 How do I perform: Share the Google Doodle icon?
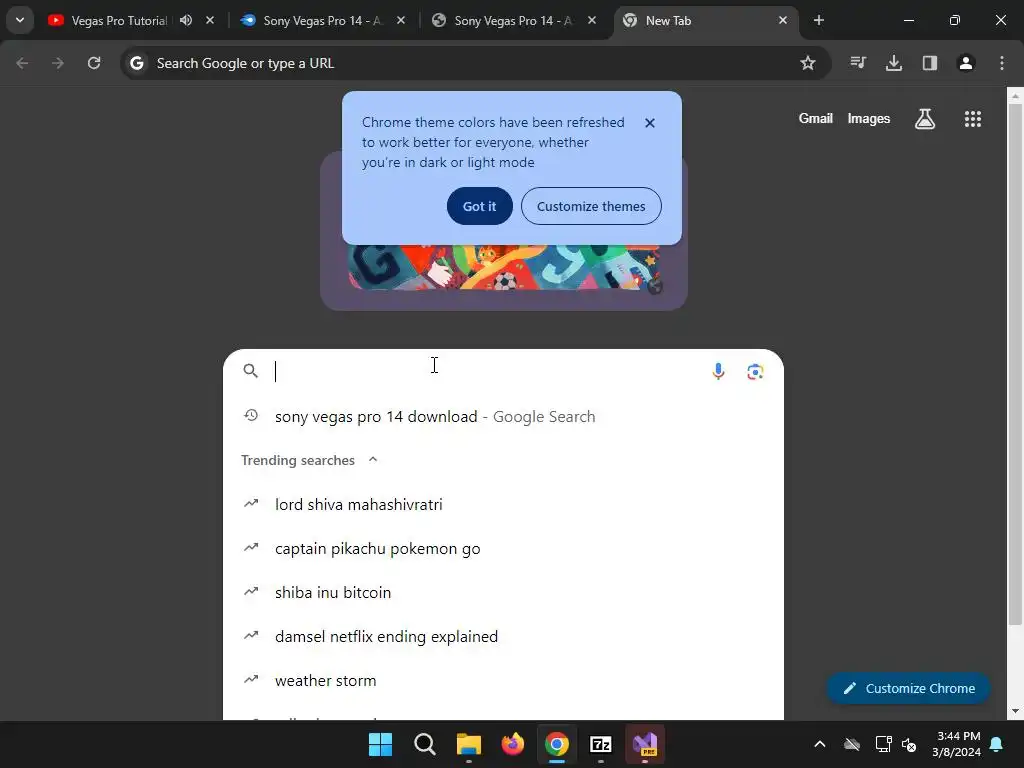click(x=654, y=287)
